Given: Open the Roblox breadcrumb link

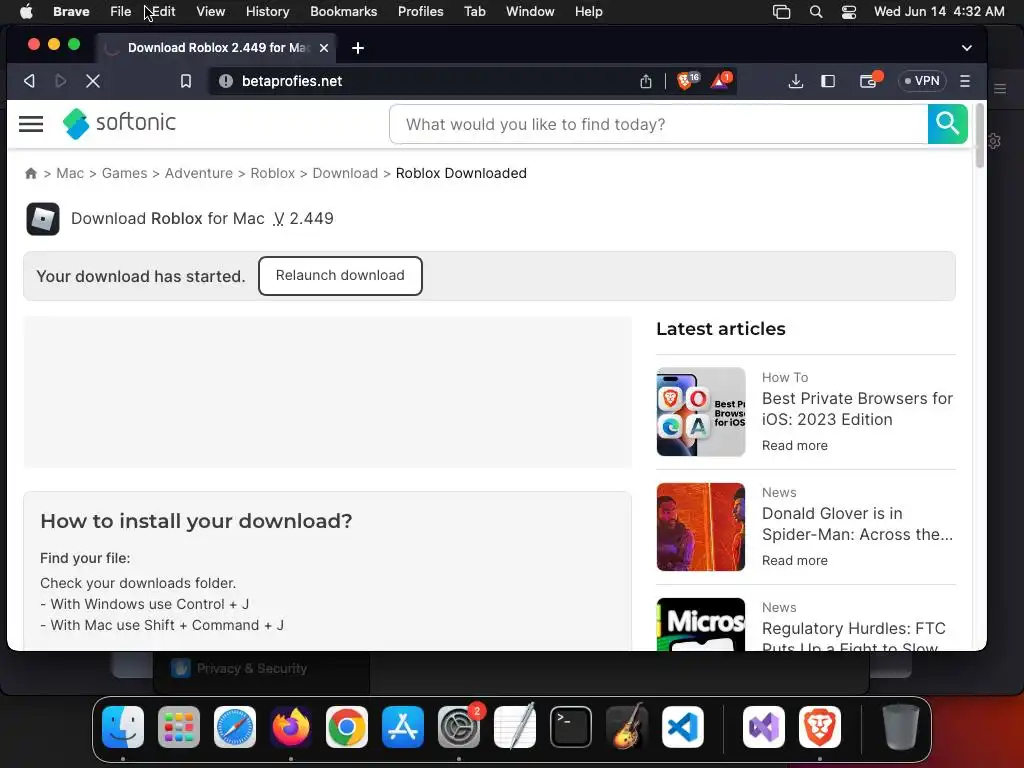Looking at the screenshot, I should tap(272, 173).
